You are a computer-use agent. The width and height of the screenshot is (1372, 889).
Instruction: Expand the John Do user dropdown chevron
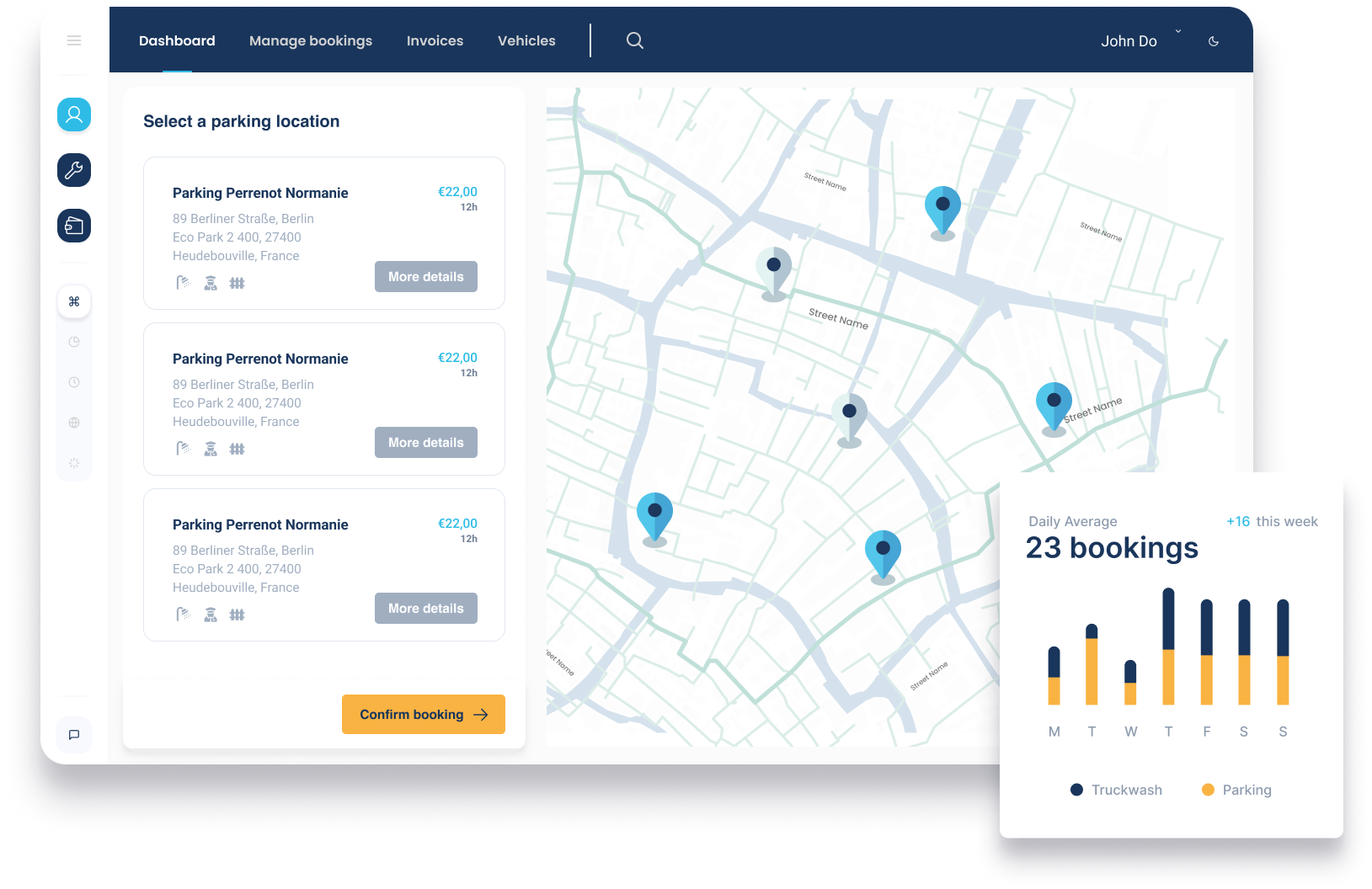coord(1178,32)
